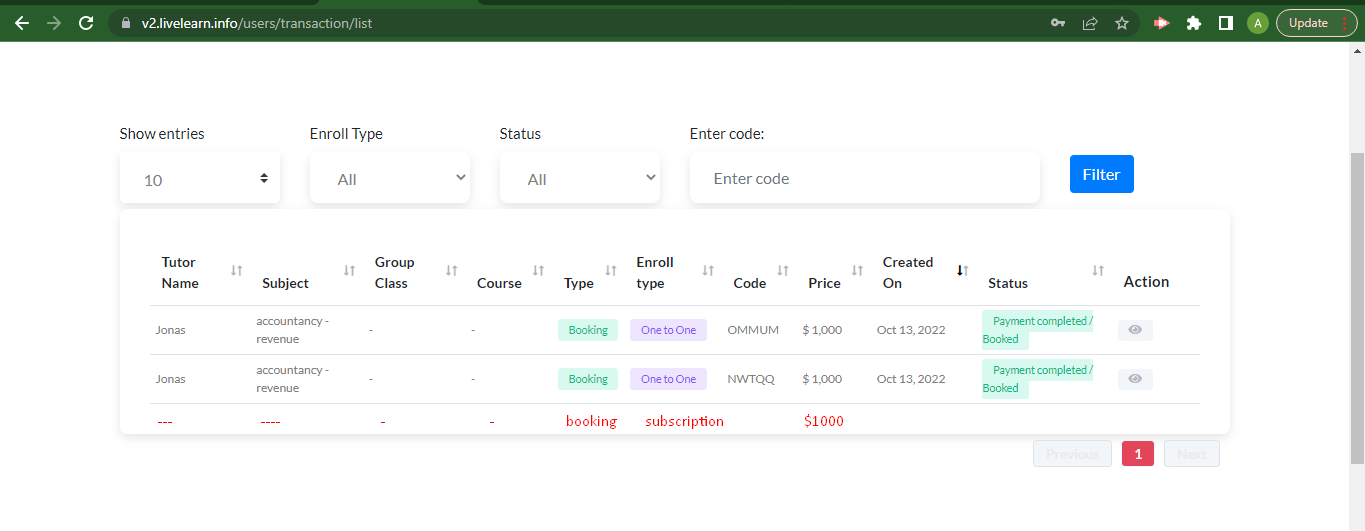
Task: Sort by Subject column arrows
Action: click(x=350, y=271)
